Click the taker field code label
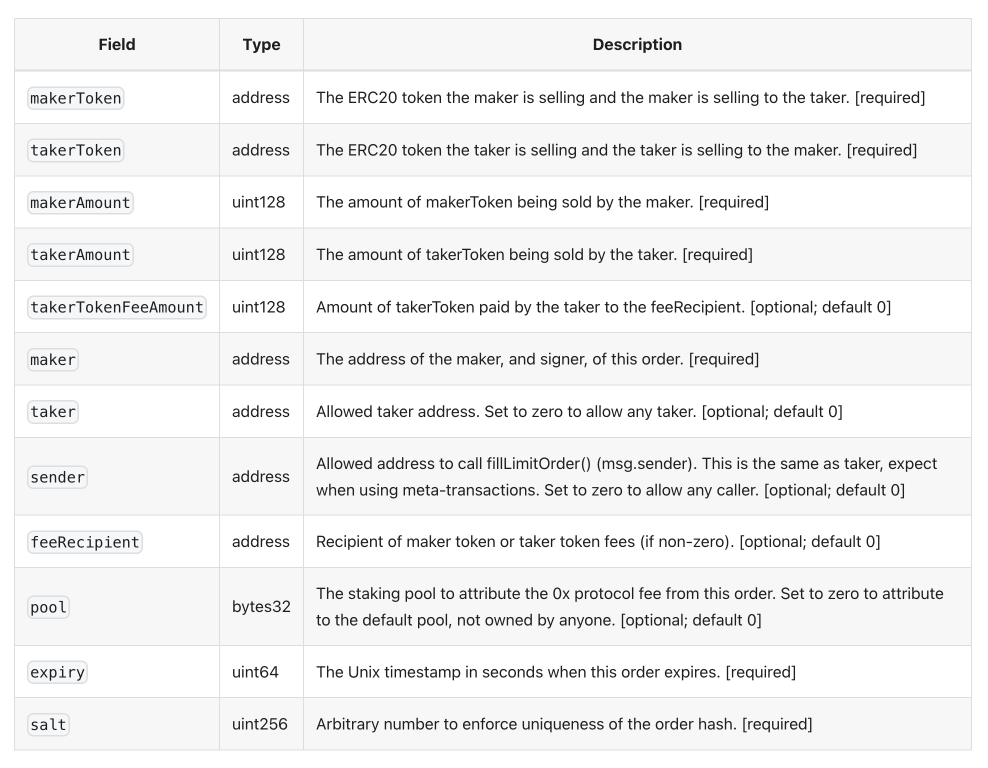The width and height of the screenshot is (988, 768). point(54,411)
